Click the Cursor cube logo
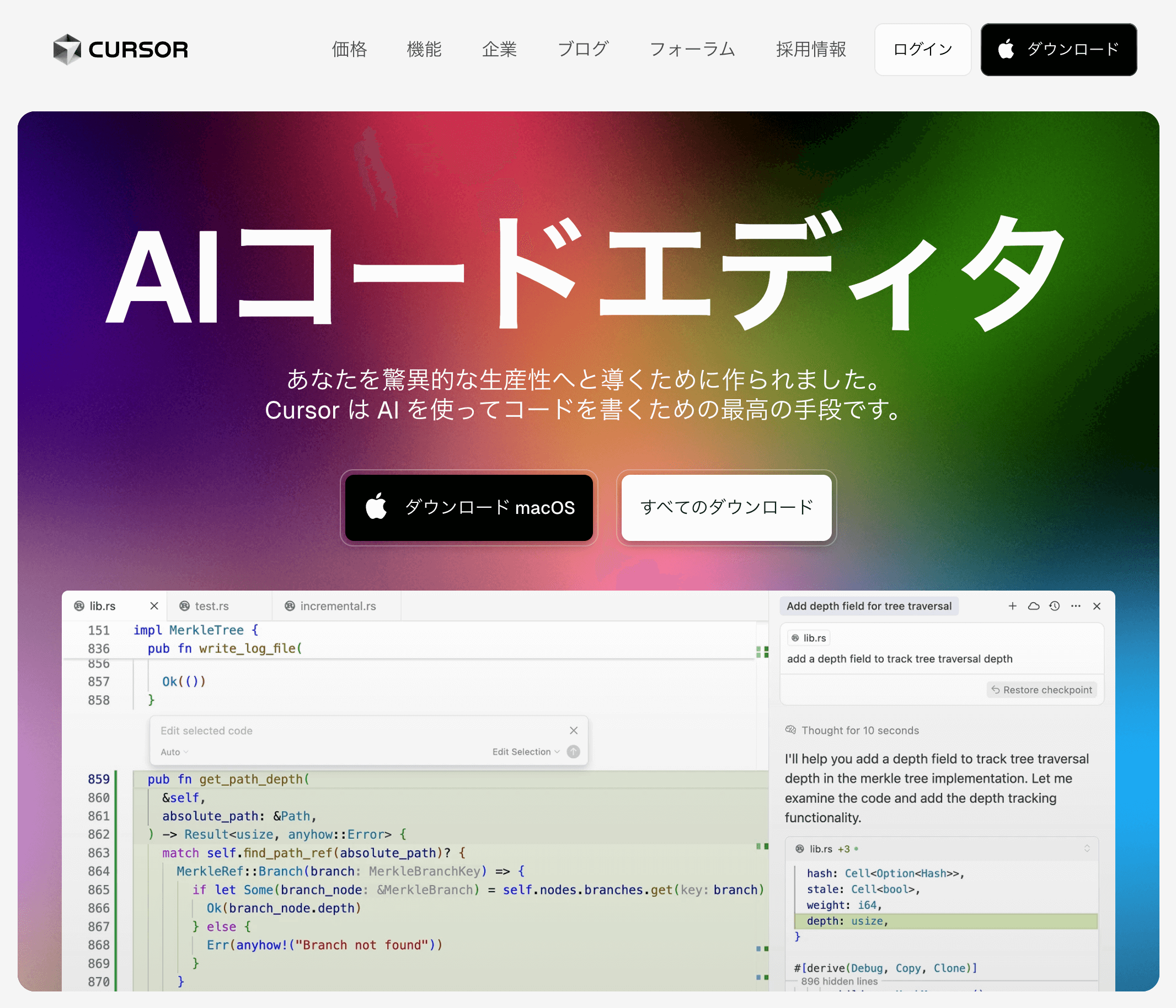This screenshot has width=1176, height=1008. (67, 49)
